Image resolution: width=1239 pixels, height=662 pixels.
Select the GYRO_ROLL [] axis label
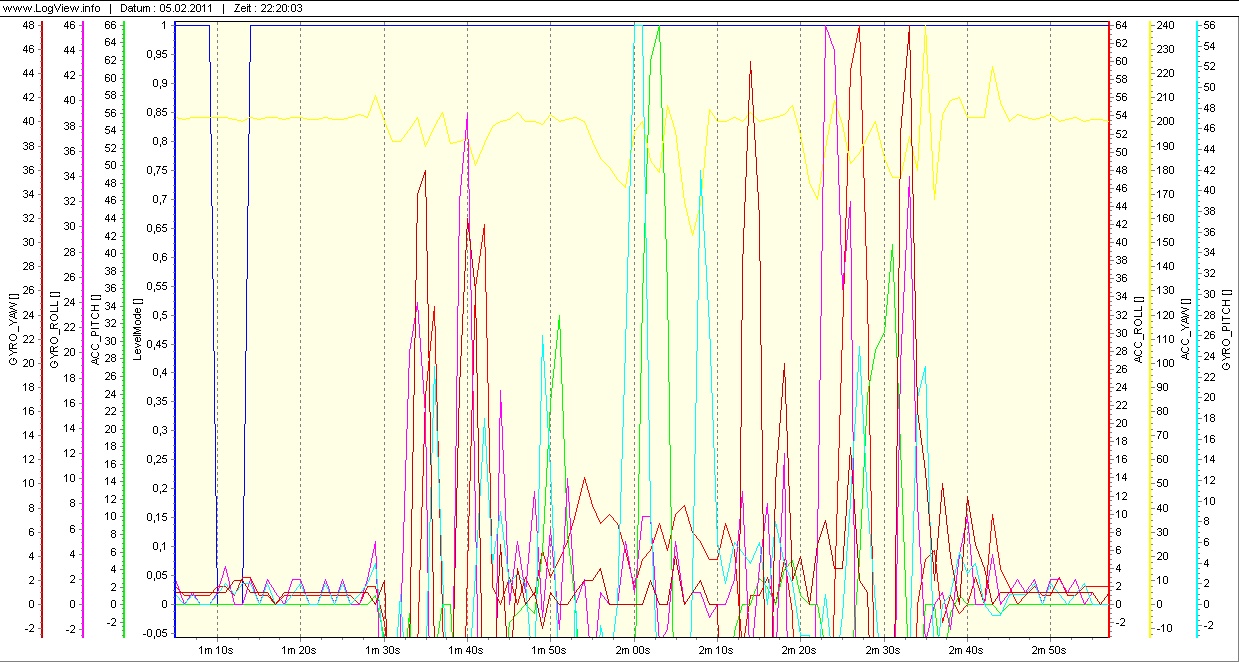click(x=55, y=331)
